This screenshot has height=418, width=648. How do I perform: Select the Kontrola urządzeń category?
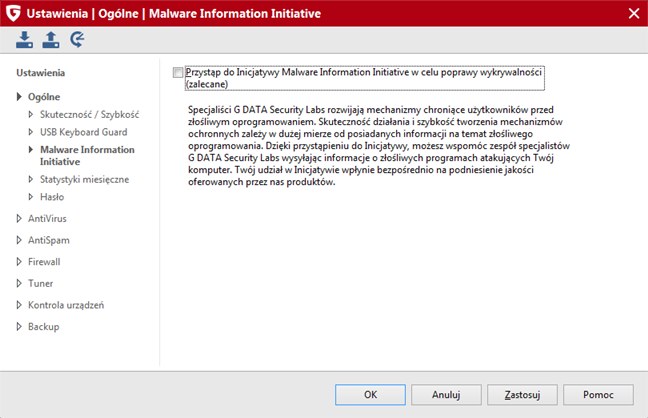click(66, 305)
